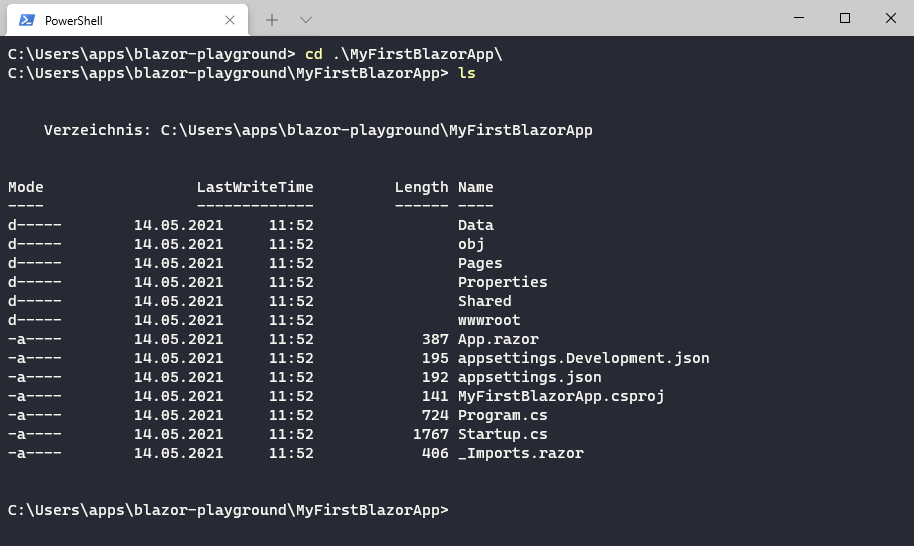This screenshot has width=914, height=546.
Task: Close the PowerShell tab
Action: point(231,20)
